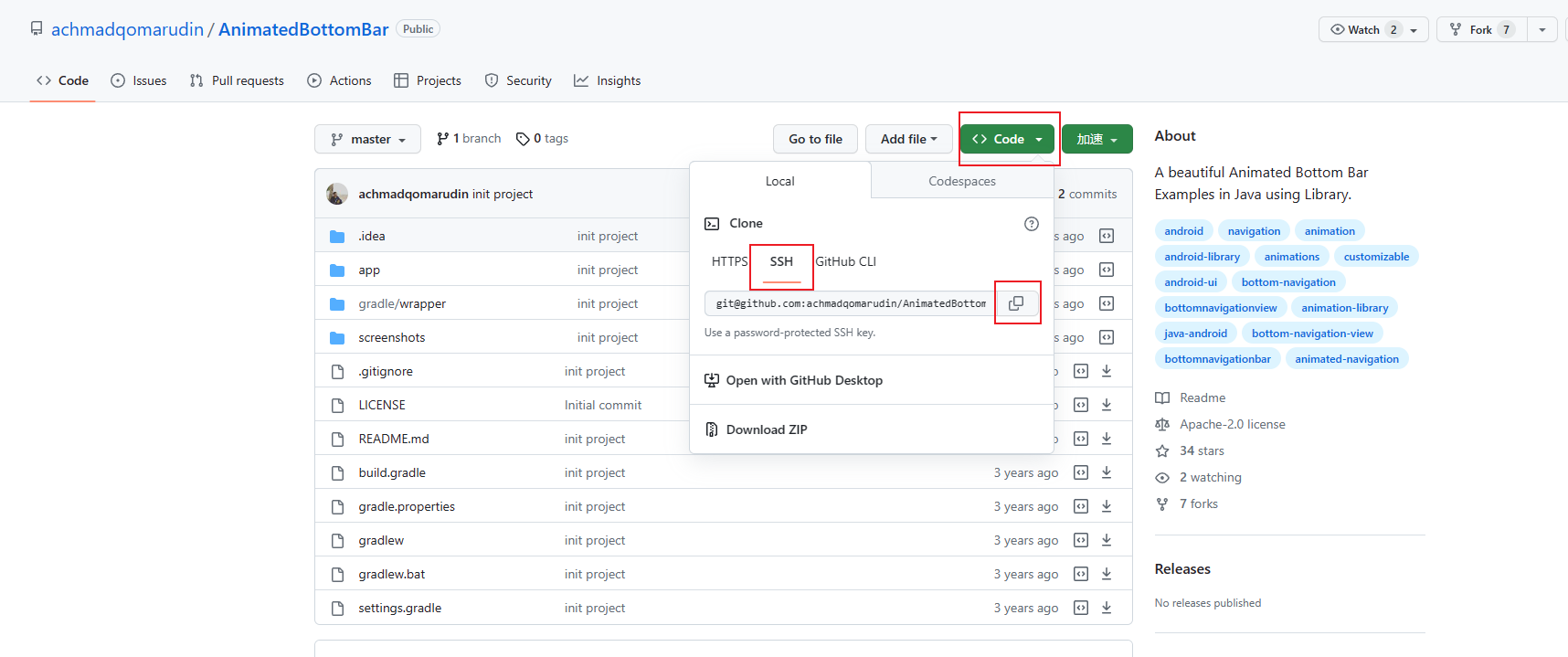1568x657 pixels.
Task: Click code icon on gradlew row
Action: 1081,540
